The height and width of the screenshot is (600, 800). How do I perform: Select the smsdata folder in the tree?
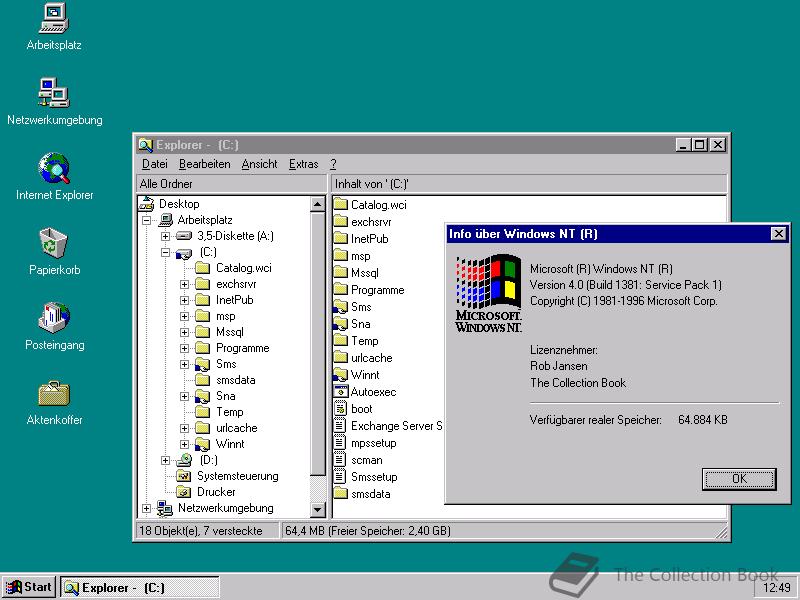[x=235, y=380]
